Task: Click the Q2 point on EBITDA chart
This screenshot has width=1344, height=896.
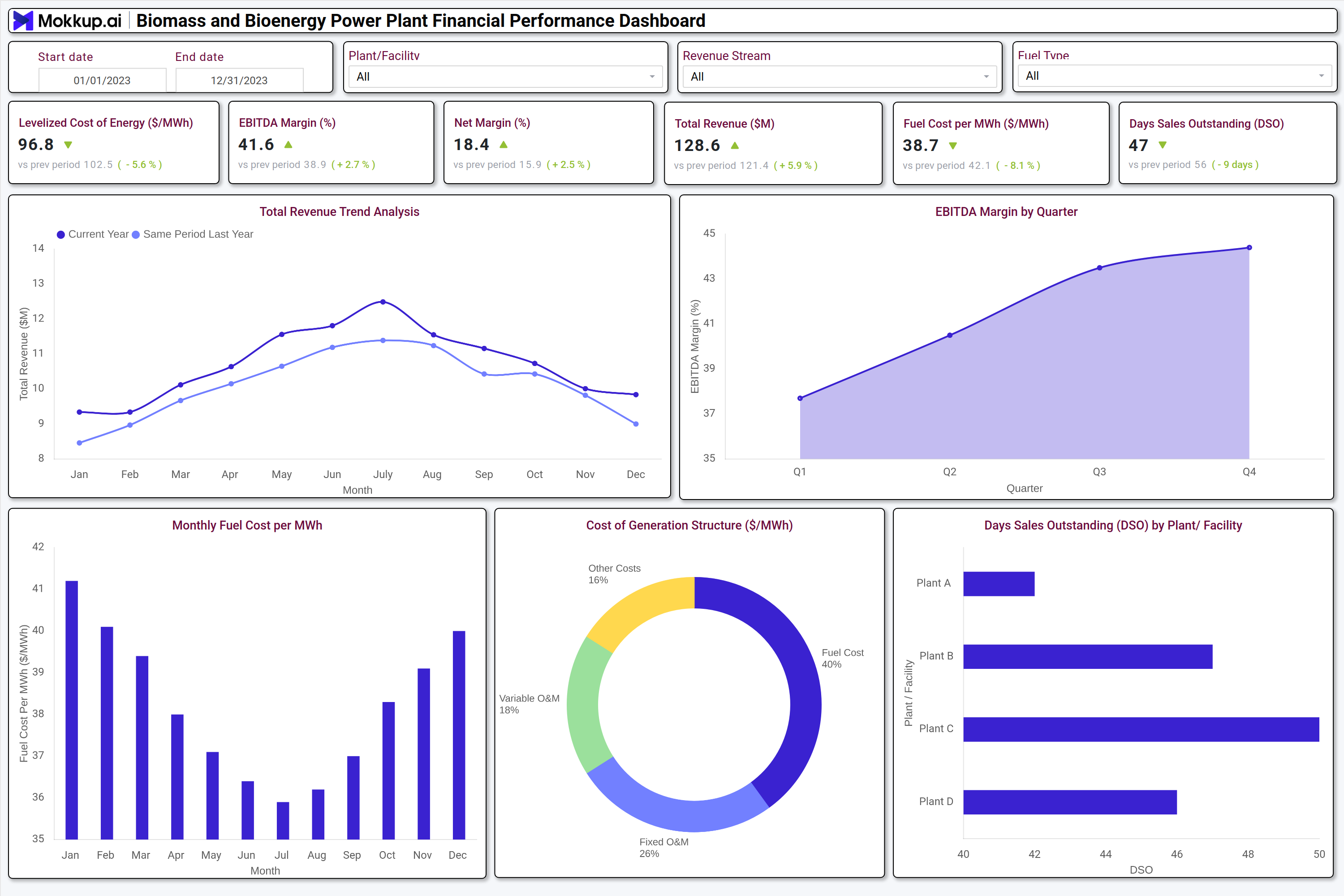Action: point(950,336)
